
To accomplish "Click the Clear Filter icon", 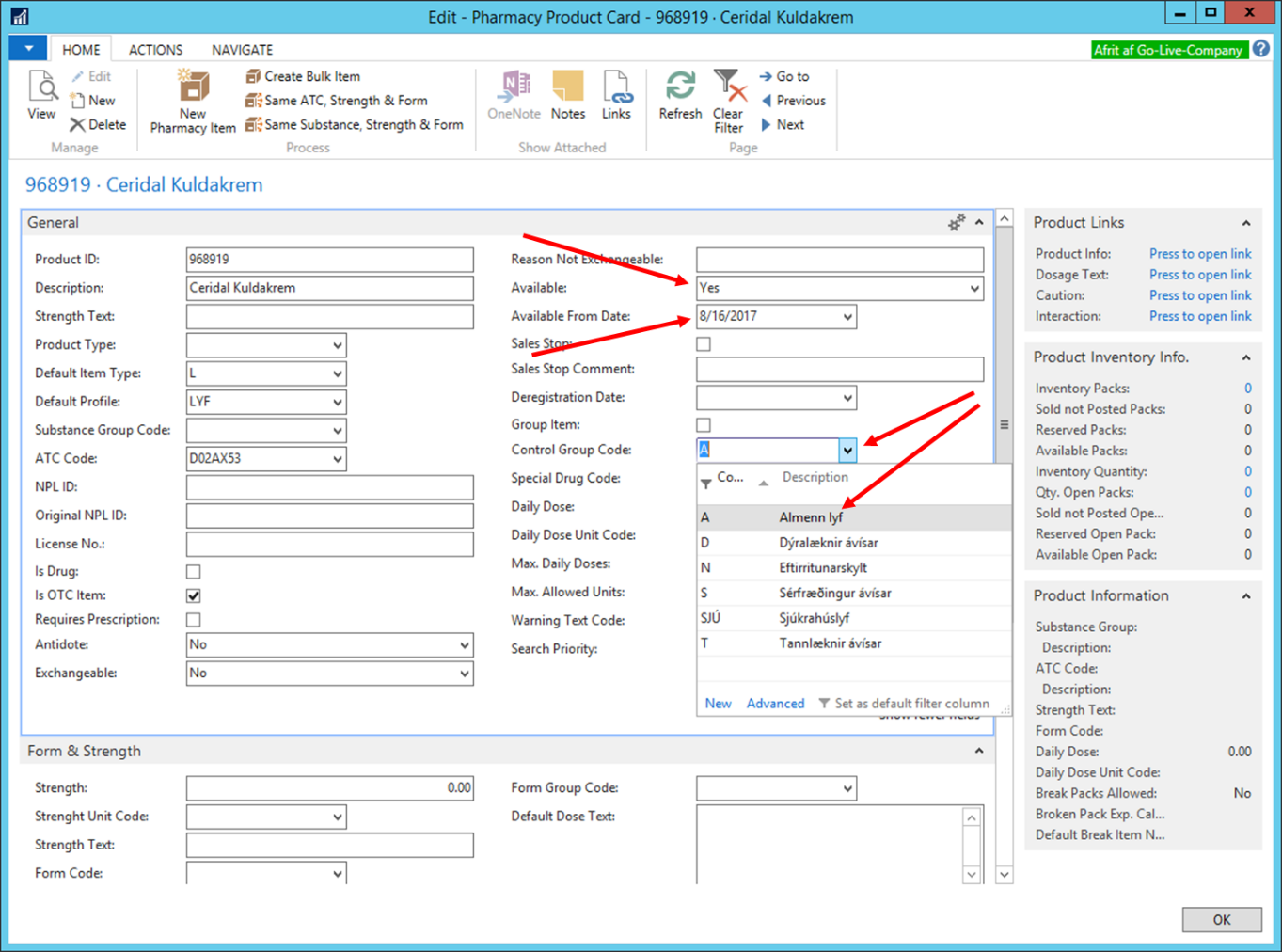I will click(x=728, y=87).
